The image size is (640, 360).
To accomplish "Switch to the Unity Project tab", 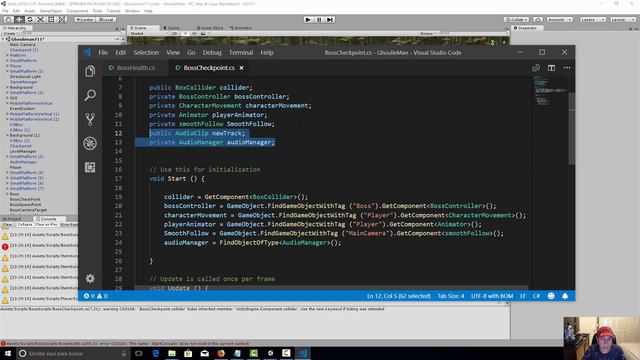I will click(12, 219).
